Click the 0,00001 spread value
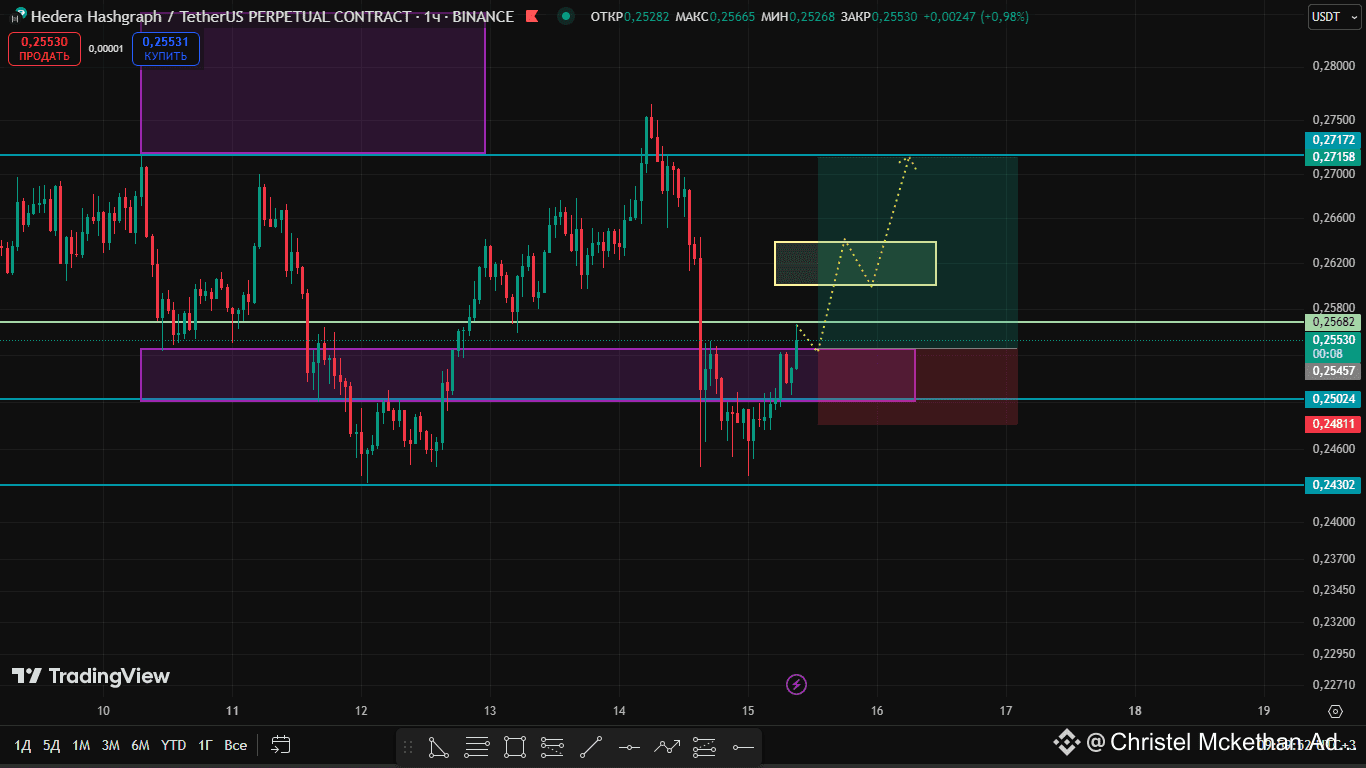 click(106, 48)
